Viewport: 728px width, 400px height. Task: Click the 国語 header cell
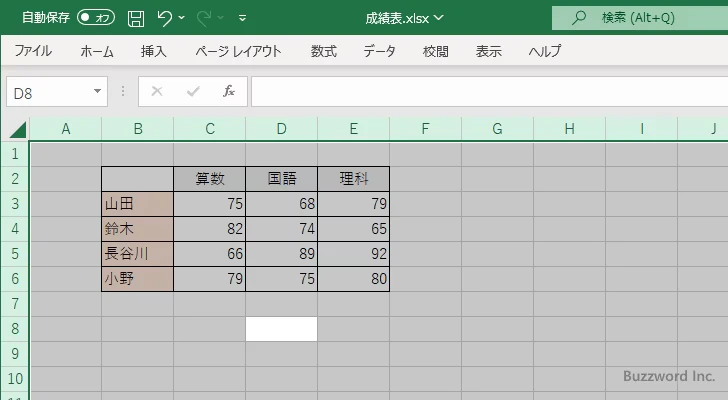282,179
